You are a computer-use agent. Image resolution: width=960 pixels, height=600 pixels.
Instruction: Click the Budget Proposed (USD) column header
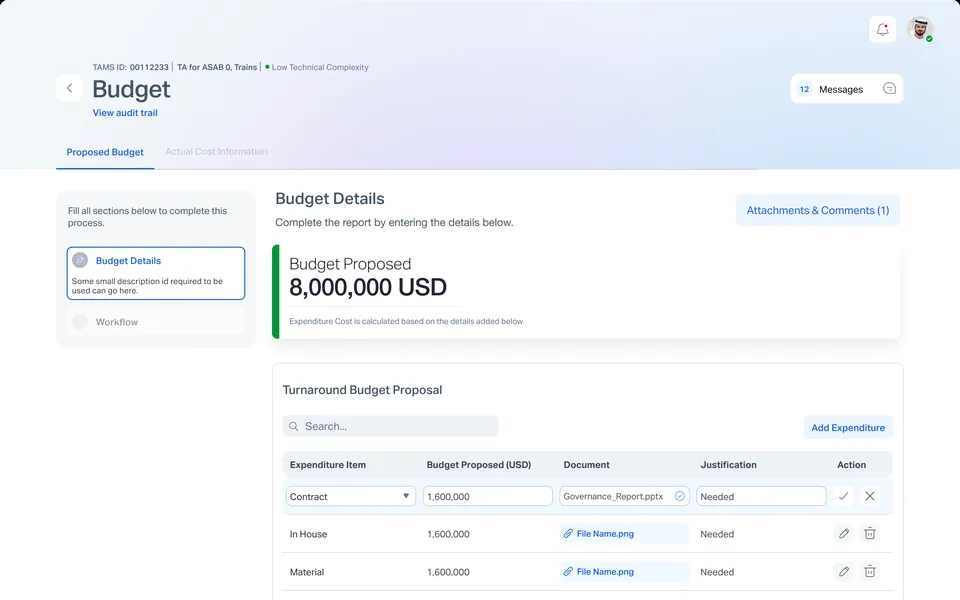point(479,465)
